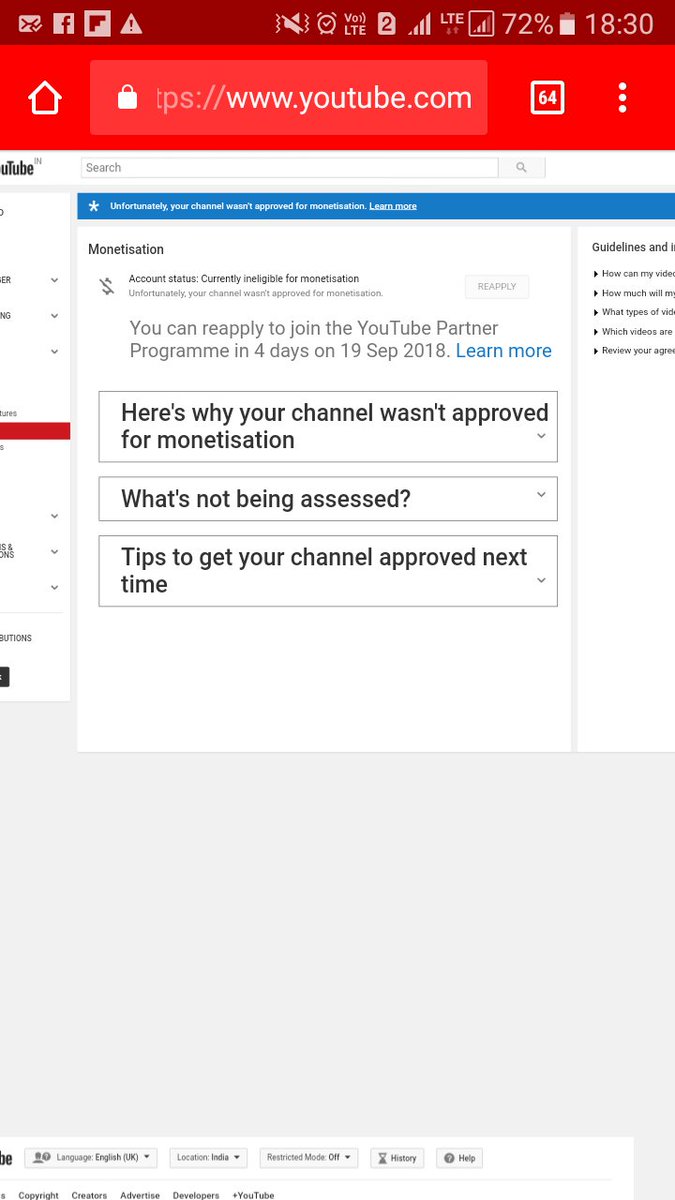Click the Monetisation heading text
Image resolution: width=675 pixels, height=1200 pixels.
pos(126,249)
